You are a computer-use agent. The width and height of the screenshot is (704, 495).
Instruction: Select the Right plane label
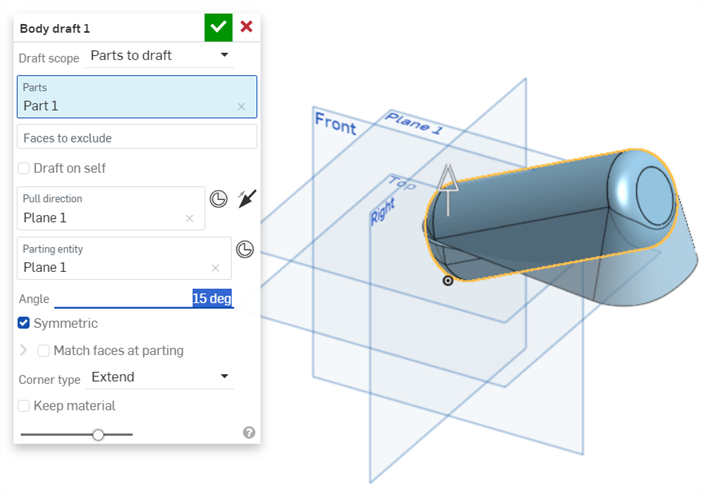[383, 212]
